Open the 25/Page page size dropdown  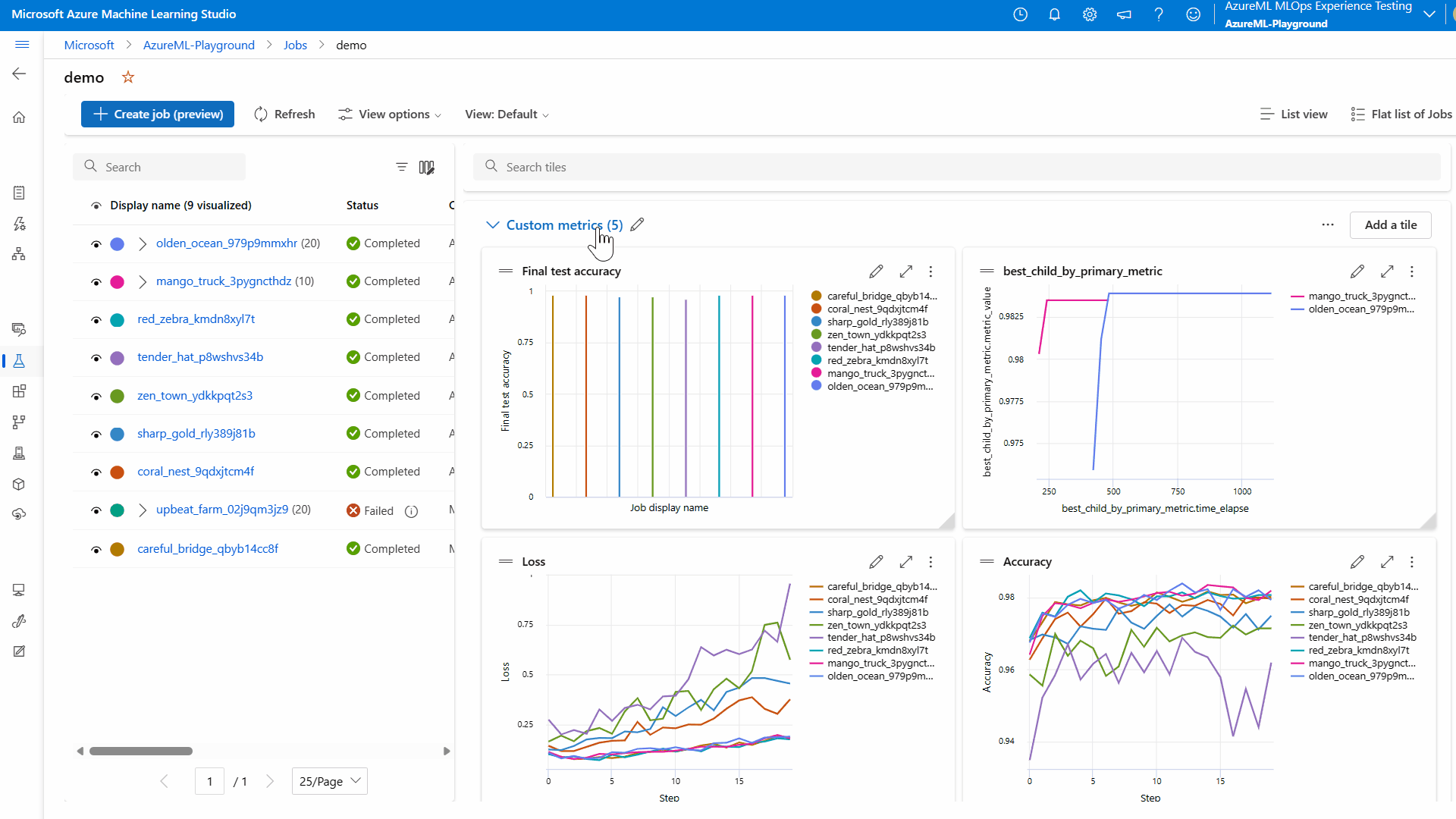click(x=330, y=781)
